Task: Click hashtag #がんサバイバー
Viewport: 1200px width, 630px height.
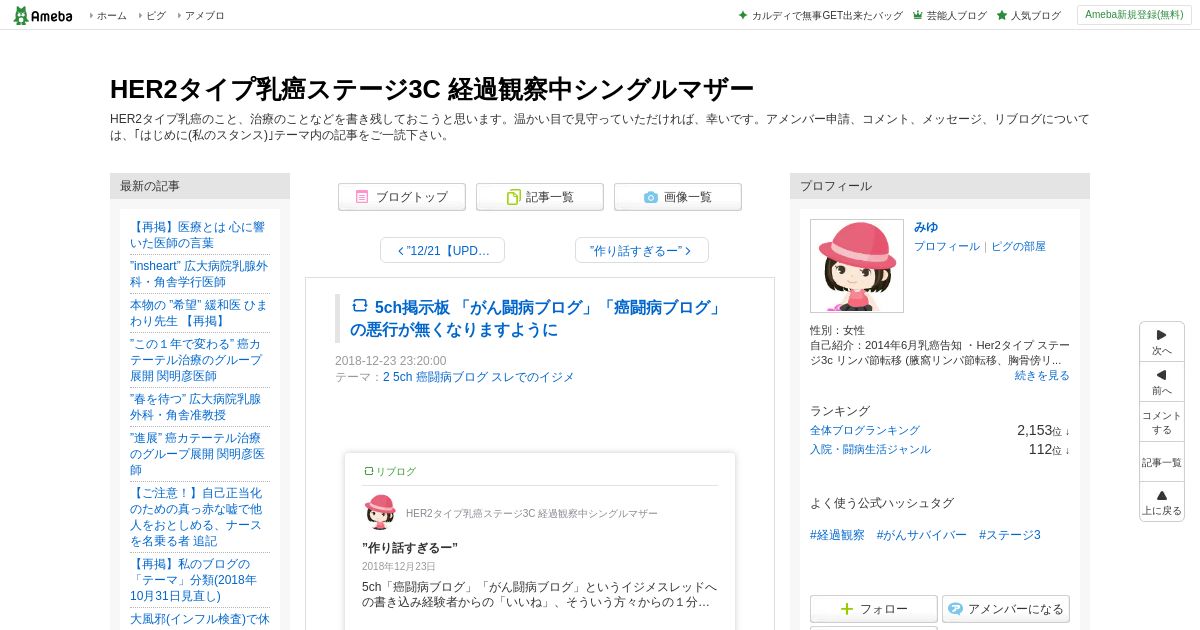Action: 922,535
